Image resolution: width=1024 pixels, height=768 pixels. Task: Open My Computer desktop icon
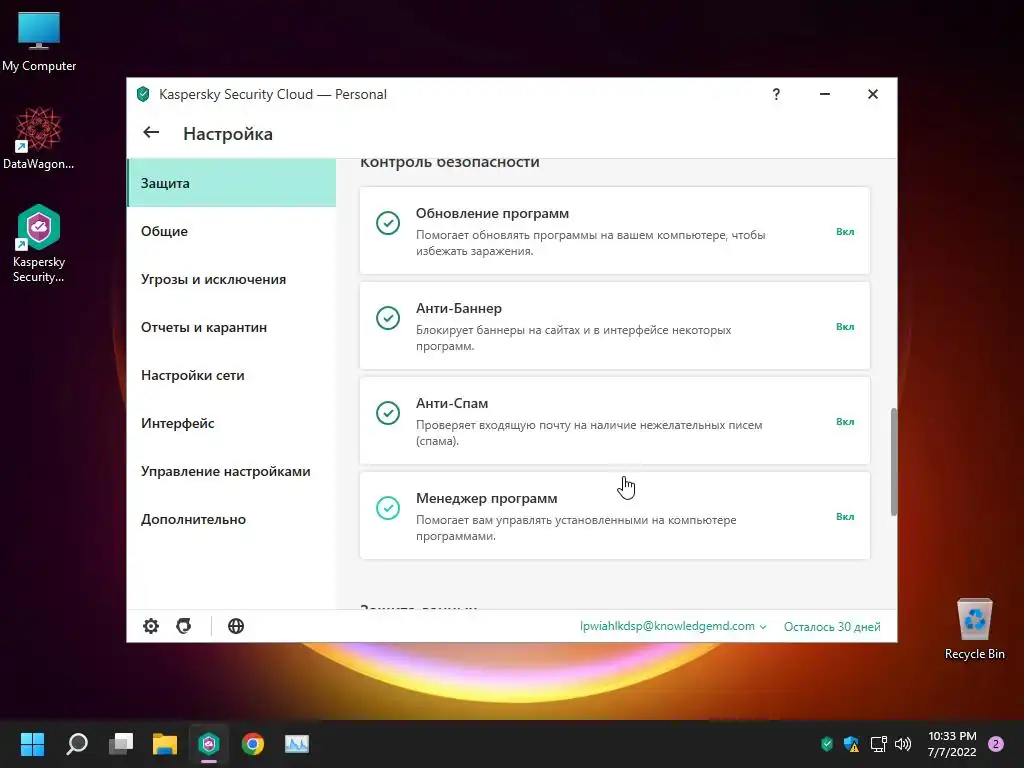tap(39, 41)
